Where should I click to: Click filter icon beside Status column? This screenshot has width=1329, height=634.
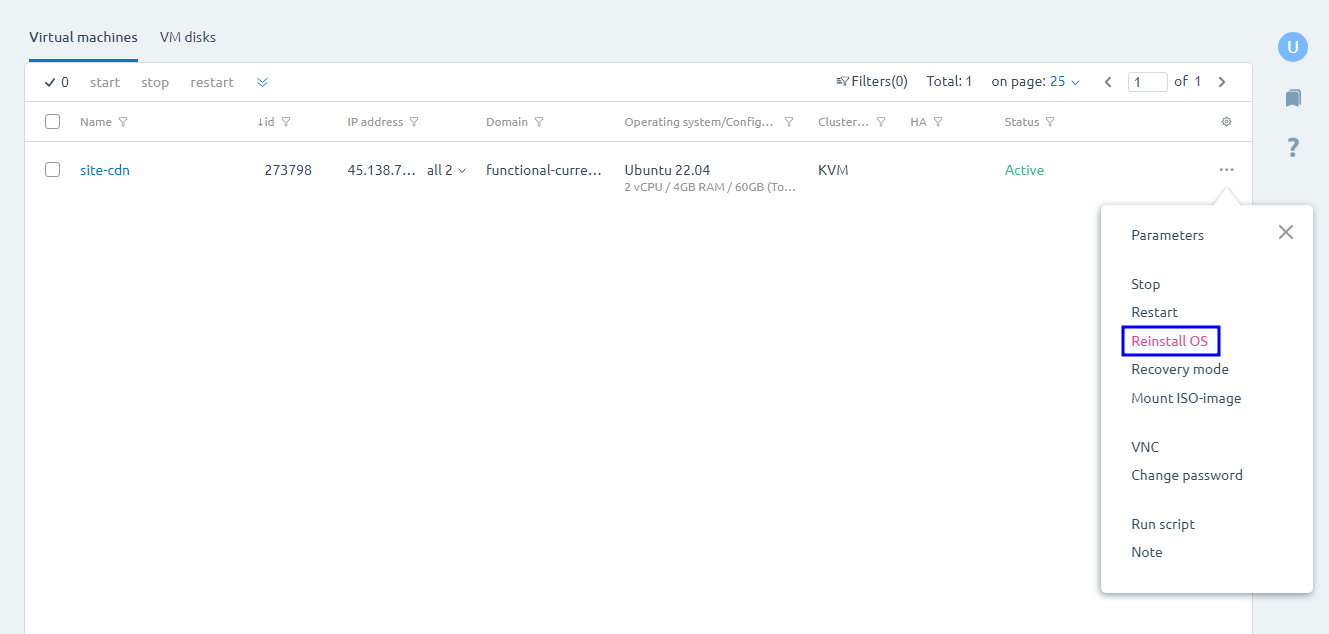pyautogui.click(x=1050, y=122)
